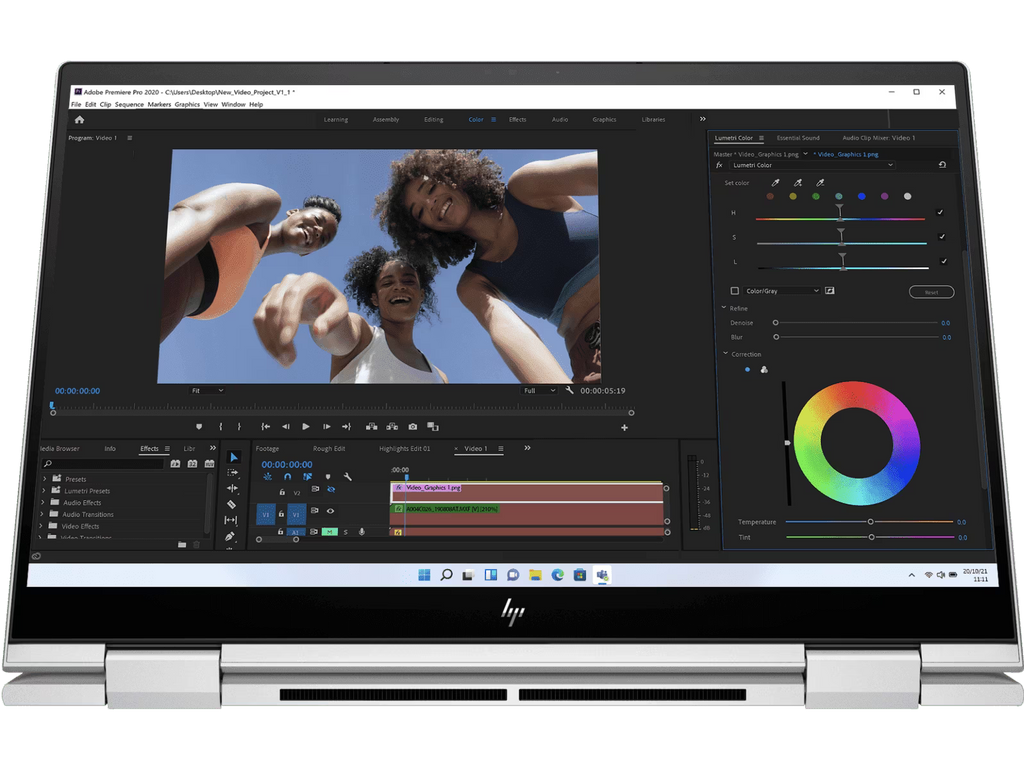Expand the Lumetri Presets folder

click(44, 491)
